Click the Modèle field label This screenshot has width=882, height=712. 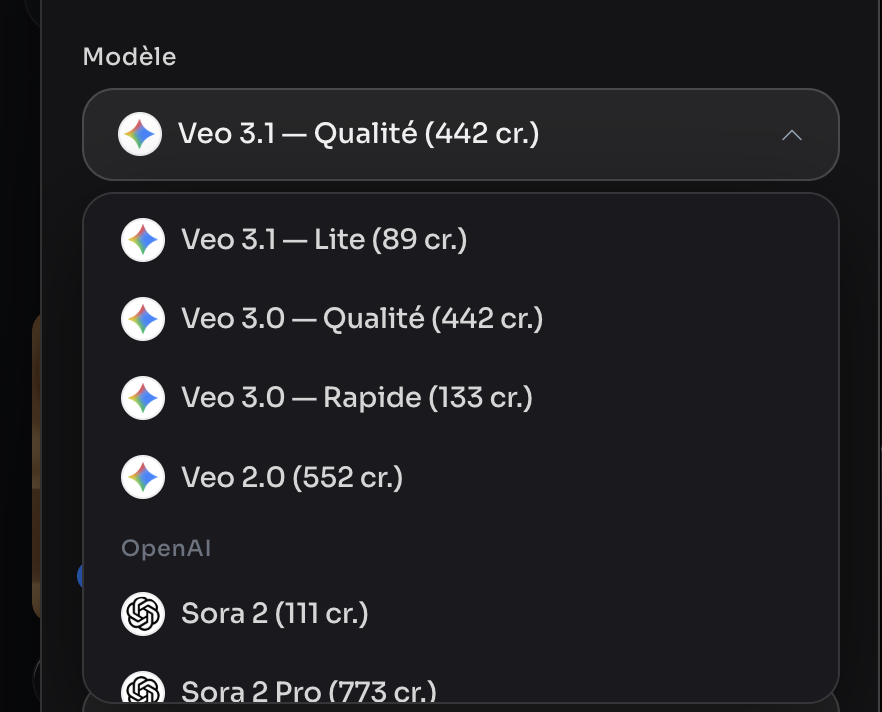(x=129, y=57)
